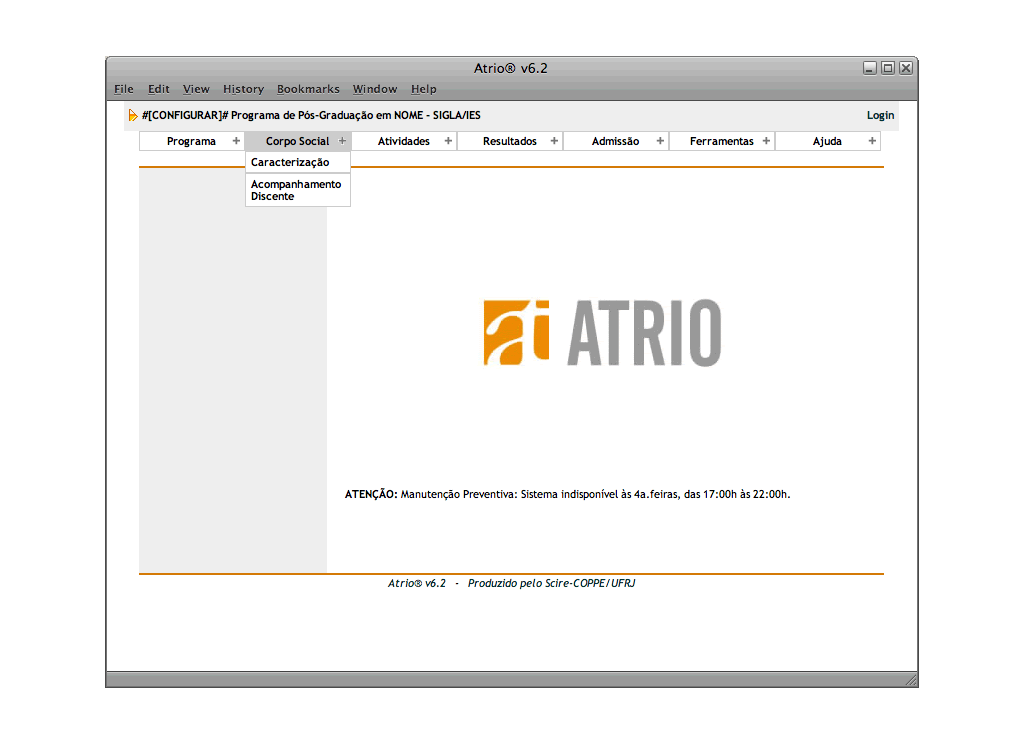Click the plus icon next to Admissão

660,141
